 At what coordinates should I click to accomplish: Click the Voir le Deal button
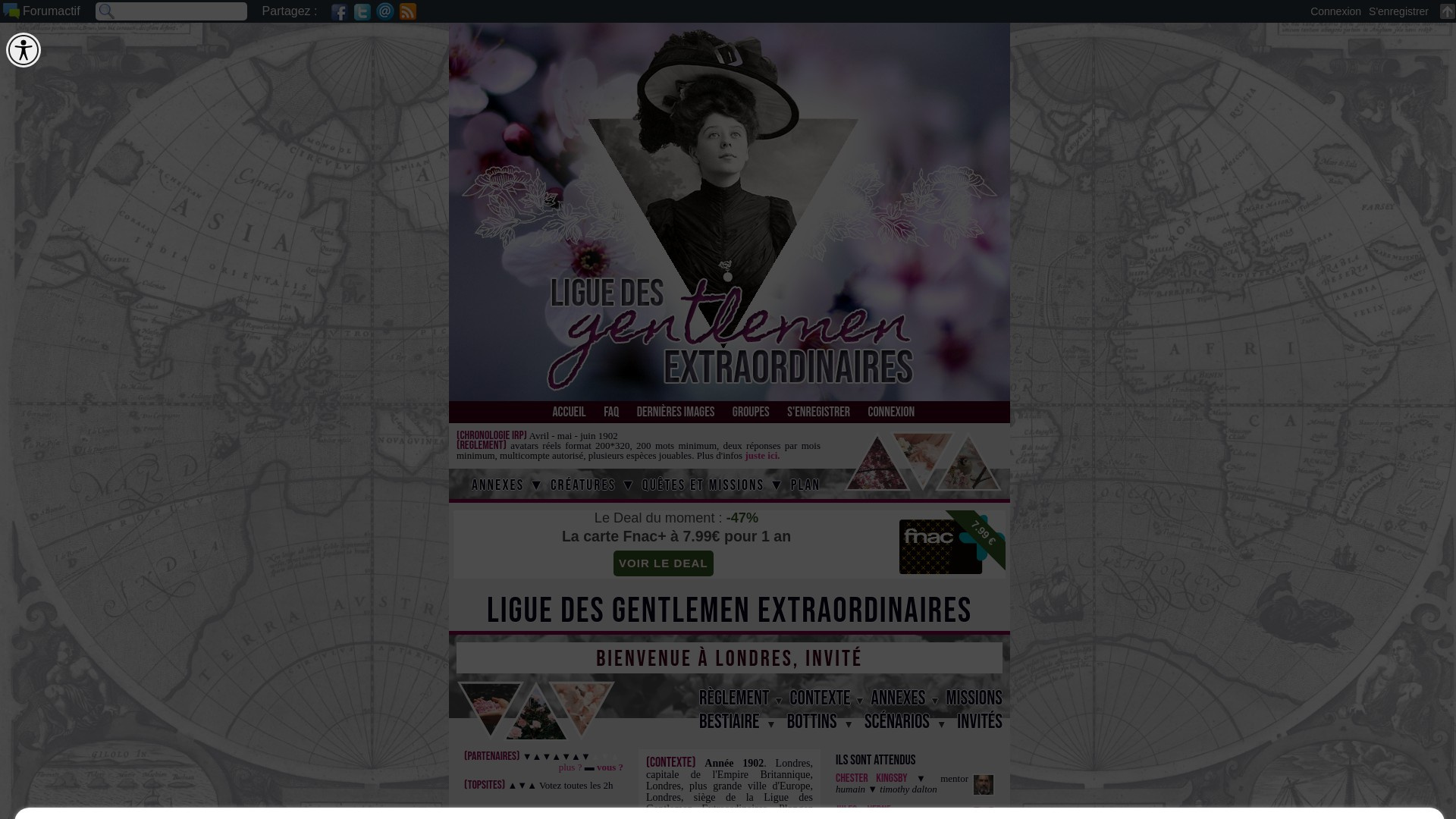pos(664,563)
